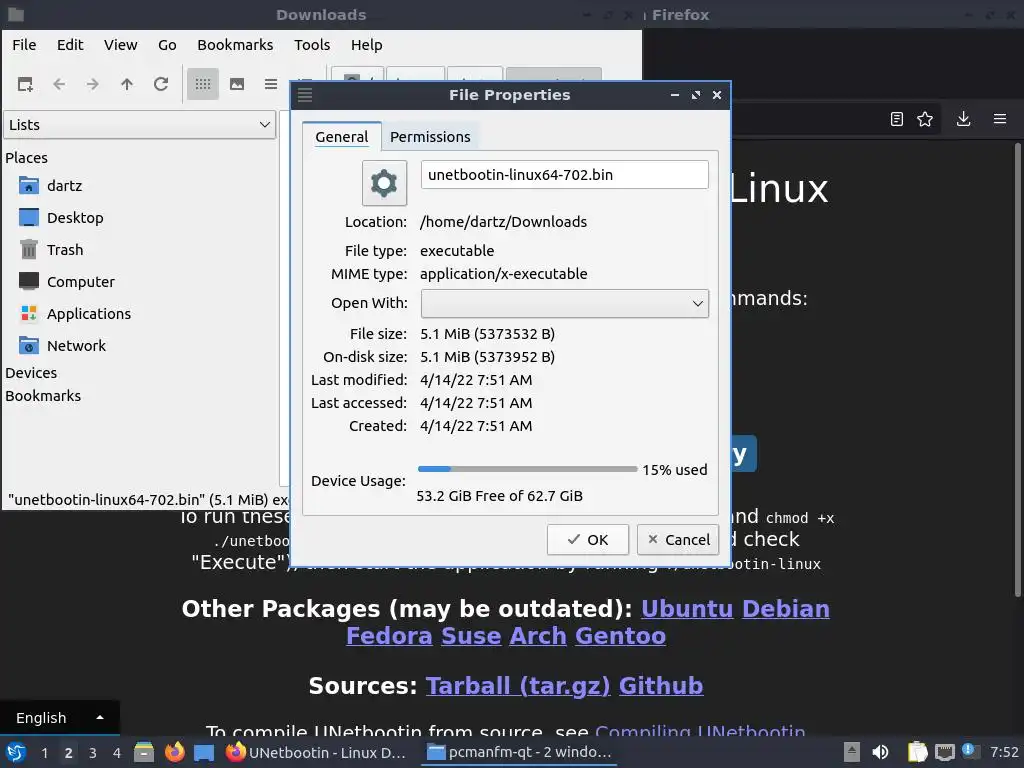
Task: Bookmark this page with the star icon
Action: click(x=925, y=119)
